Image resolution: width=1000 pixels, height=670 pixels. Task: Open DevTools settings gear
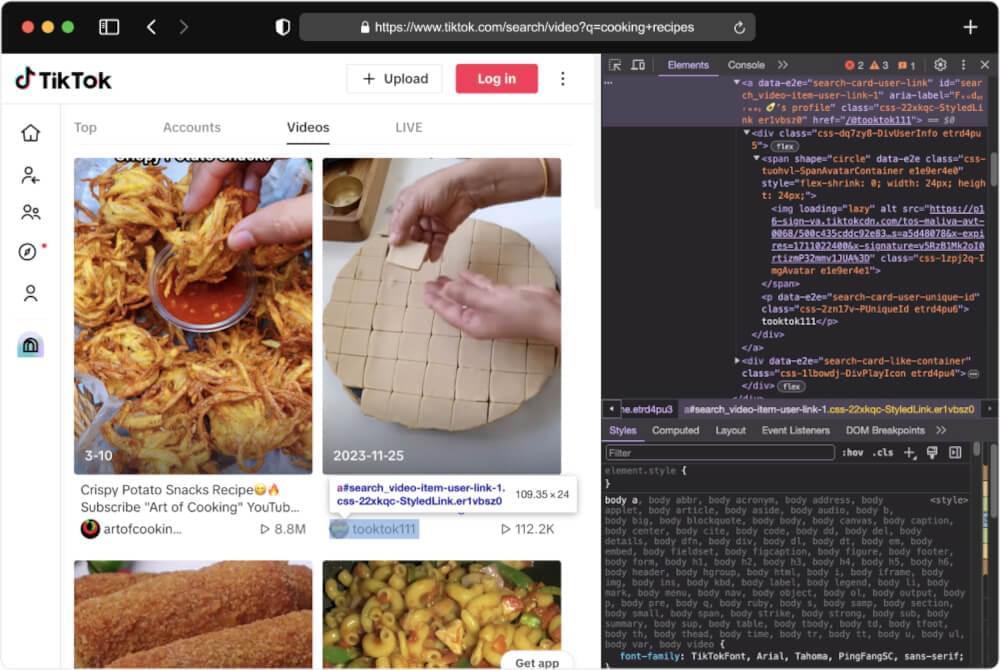point(940,65)
